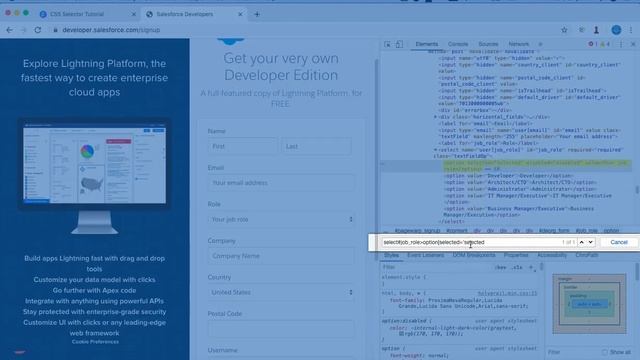Toggle the DevTools device toolbar icon
The height and width of the screenshot is (360, 640).
click(399, 44)
